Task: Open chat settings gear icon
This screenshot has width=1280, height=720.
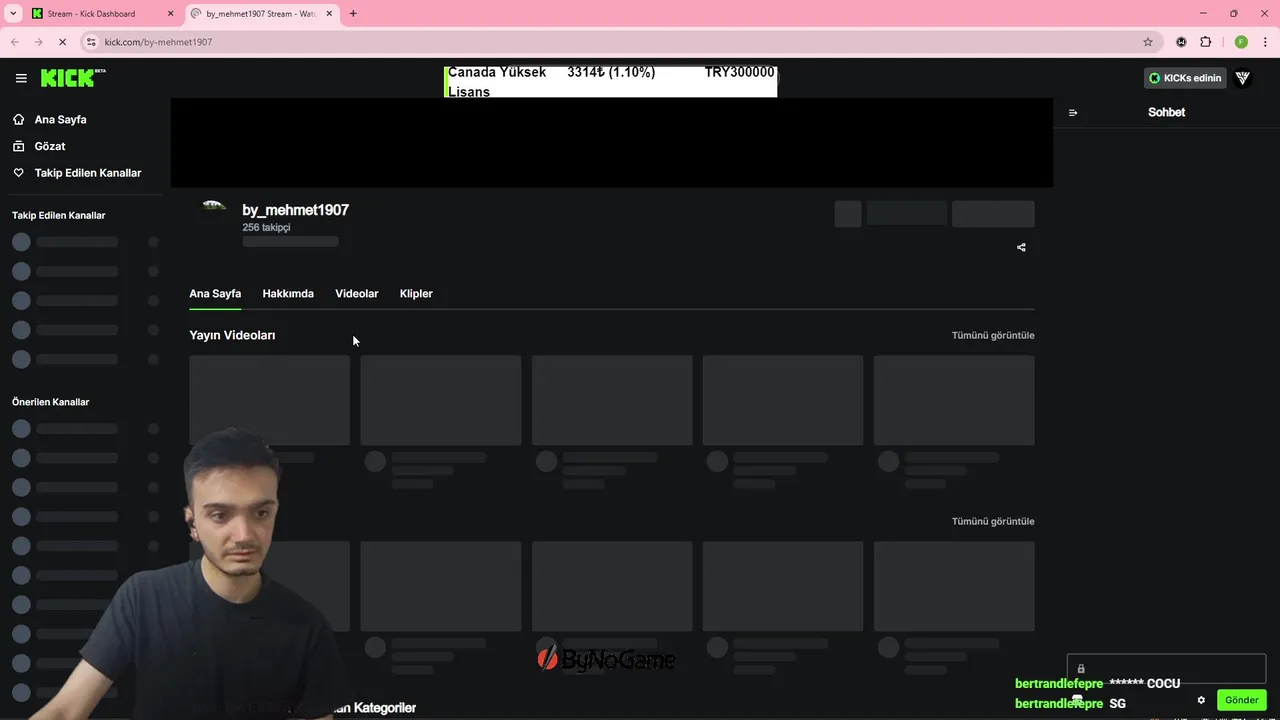Action: [1201, 700]
